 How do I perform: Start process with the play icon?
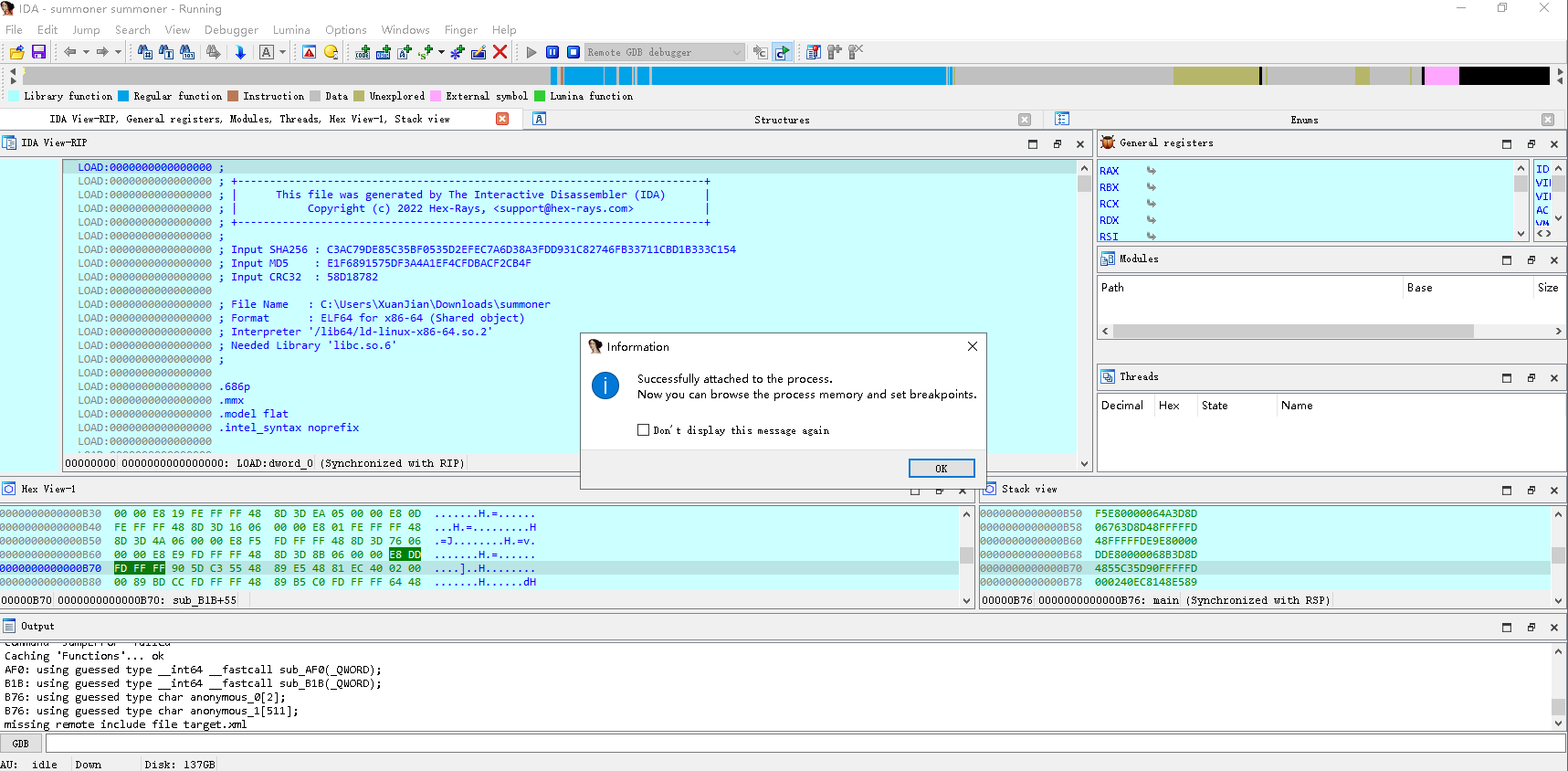(x=531, y=52)
